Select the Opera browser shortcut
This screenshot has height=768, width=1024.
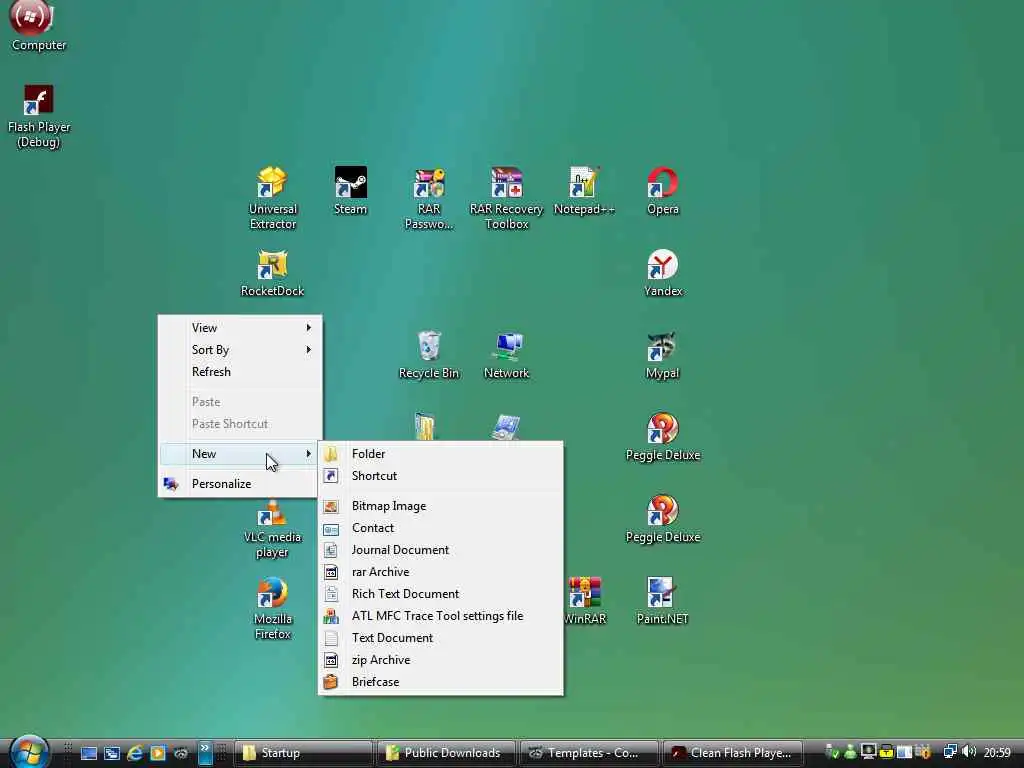point(662,191)
